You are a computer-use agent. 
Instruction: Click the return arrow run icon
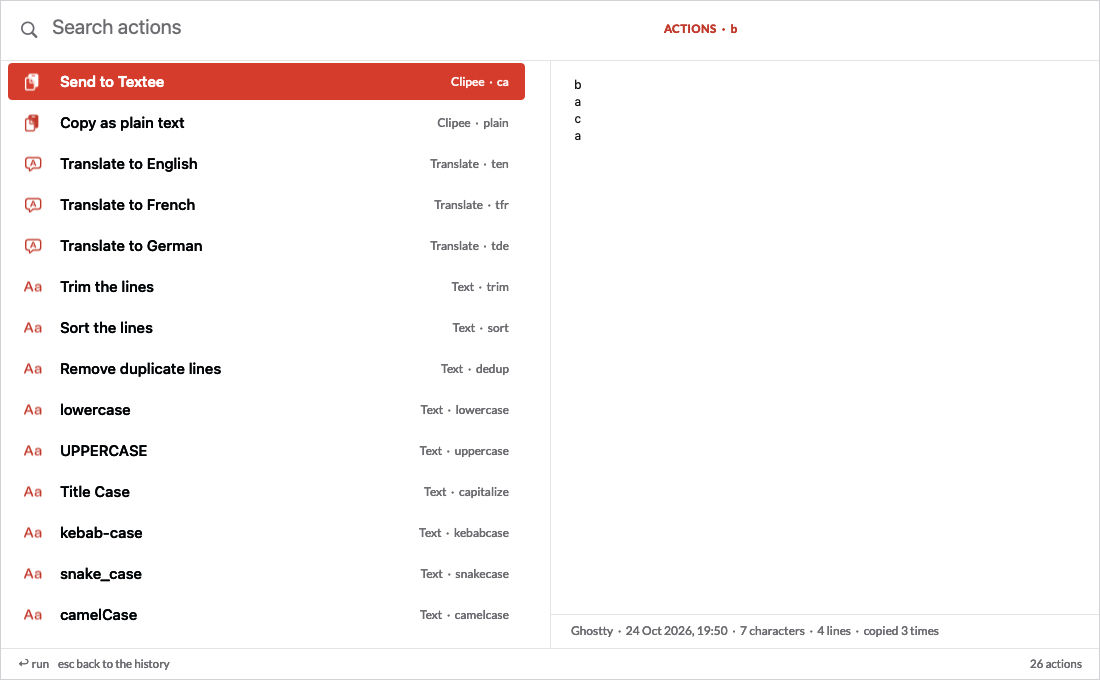(x=23, y=663)
